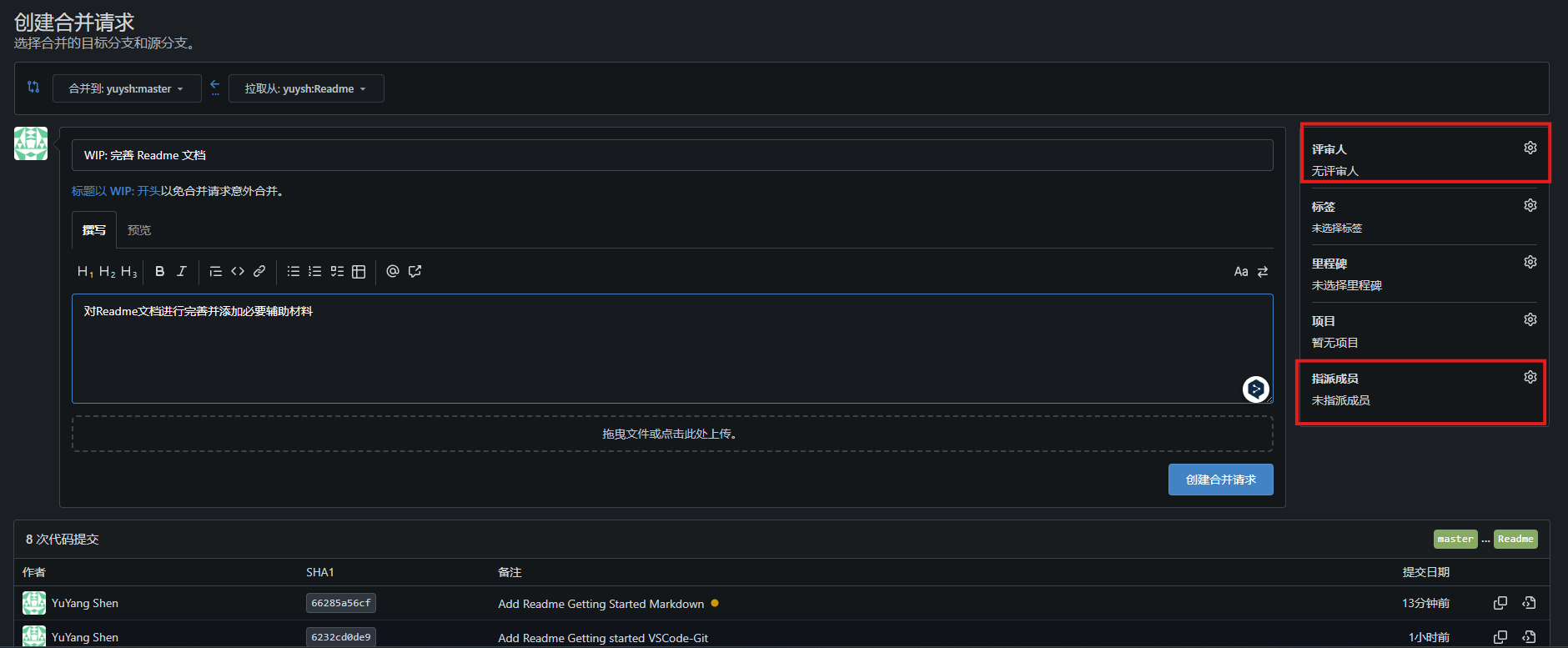Insert an unordered bullet list
Screen dimensions: 1568x648
(x=294, y=271)
